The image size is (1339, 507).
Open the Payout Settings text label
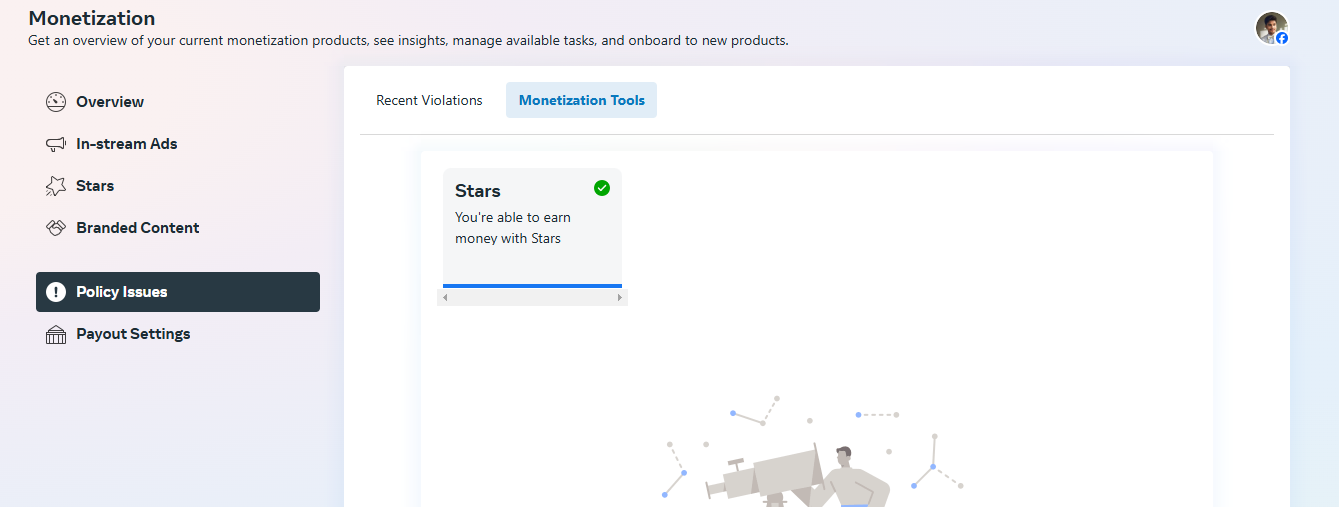point(133,334)
